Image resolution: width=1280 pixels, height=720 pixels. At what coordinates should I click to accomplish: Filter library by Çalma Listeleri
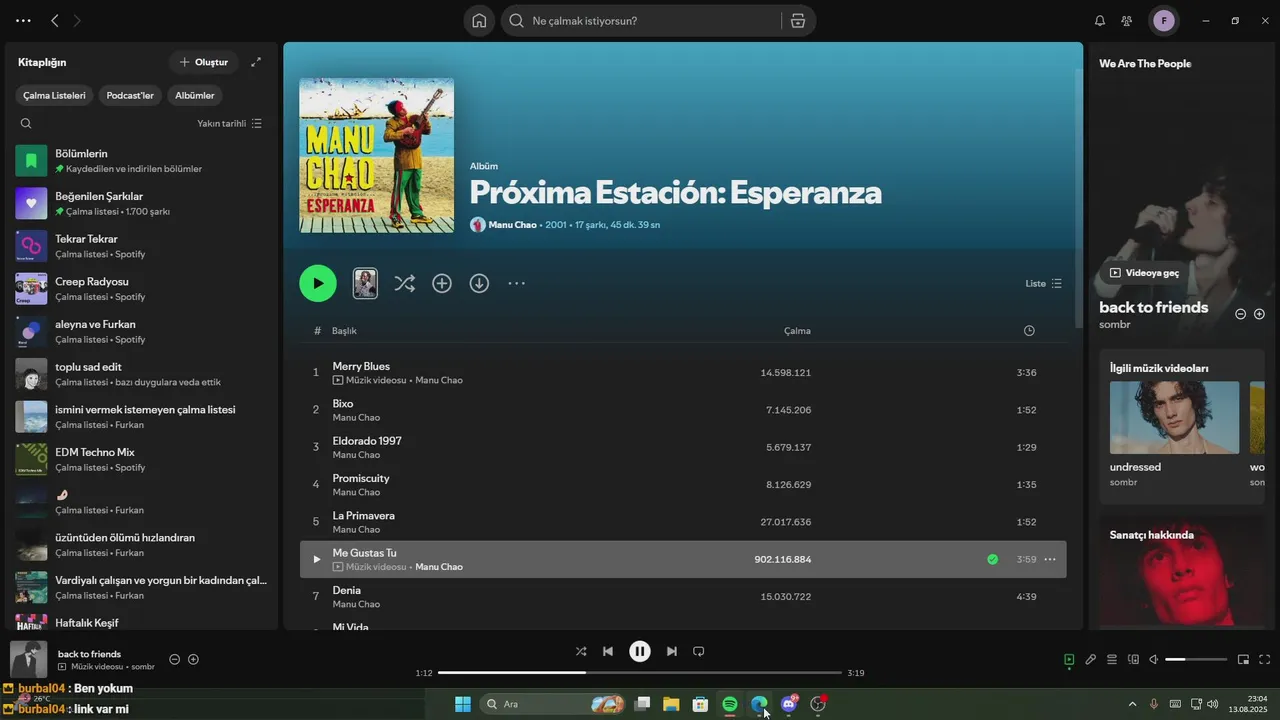click(x=55, y=96)
